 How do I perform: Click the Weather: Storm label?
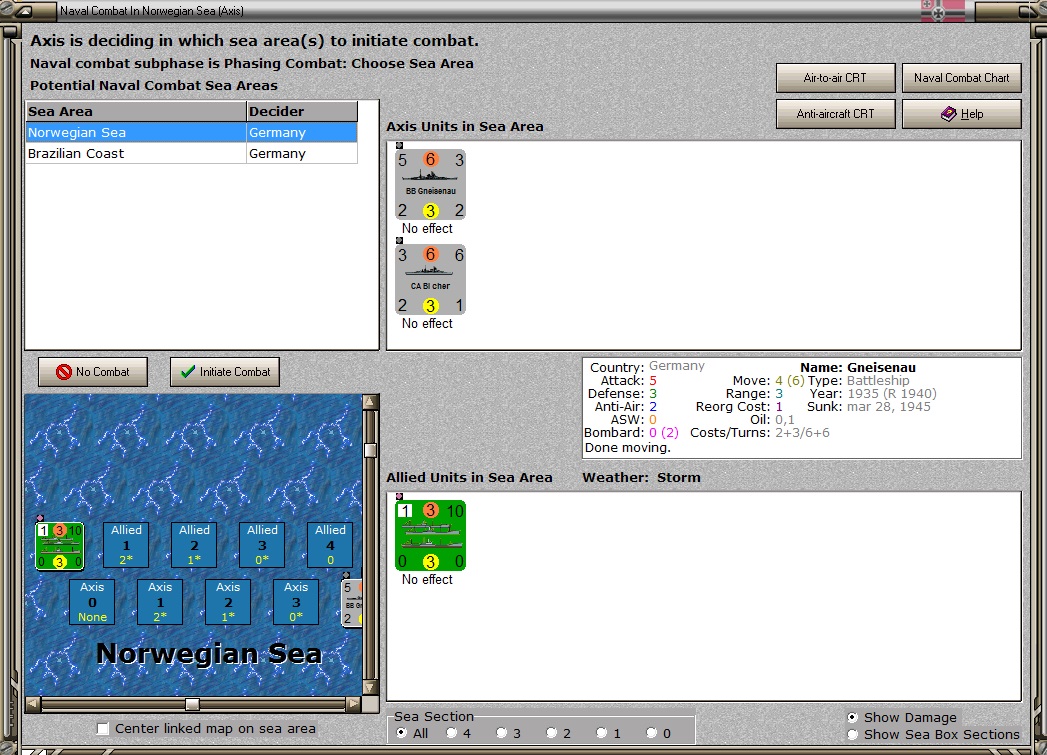pyautogui.click(x=641, y=477)
